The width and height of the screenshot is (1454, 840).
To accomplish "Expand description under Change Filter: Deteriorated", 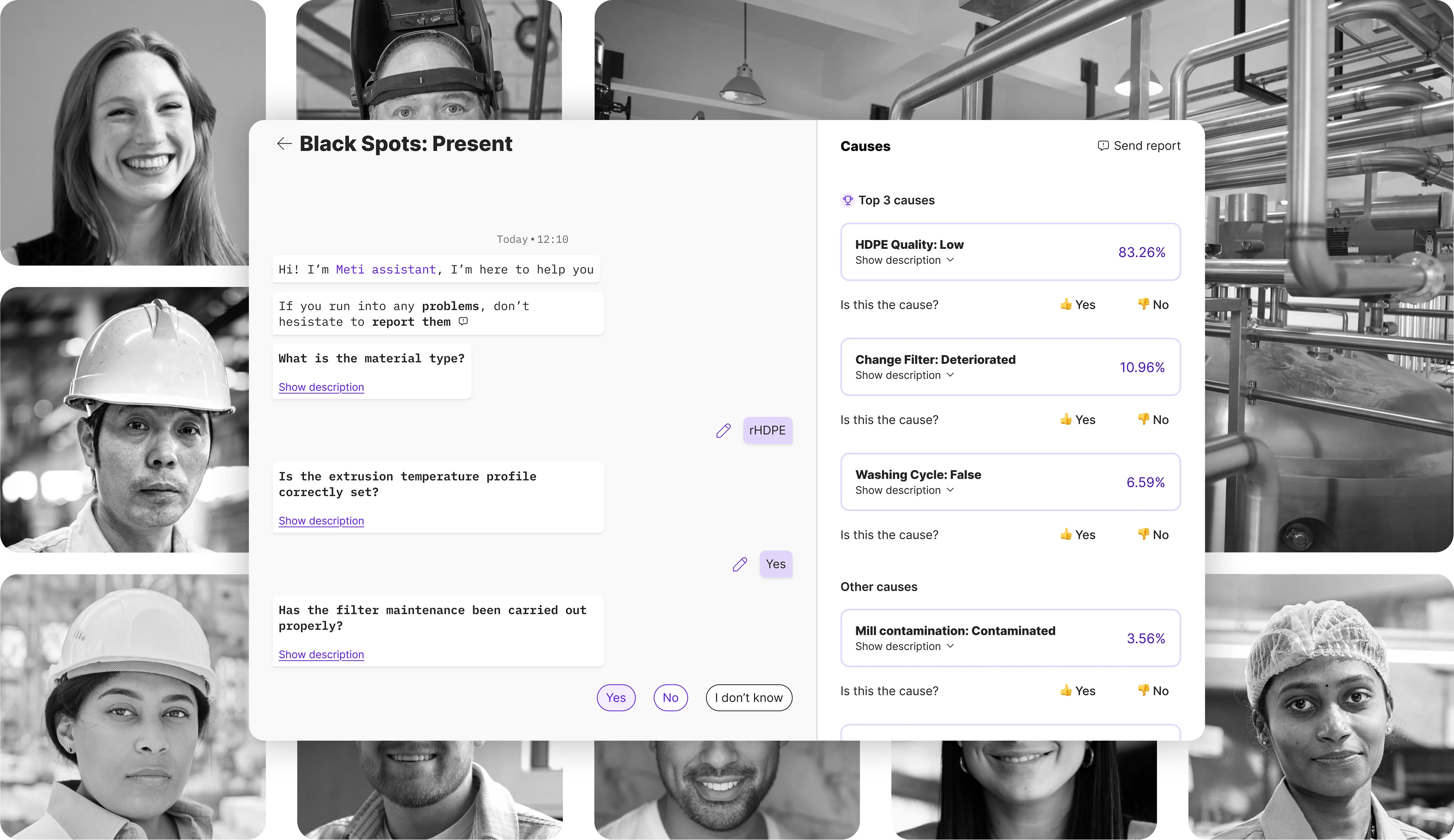I will coord(904,375).
